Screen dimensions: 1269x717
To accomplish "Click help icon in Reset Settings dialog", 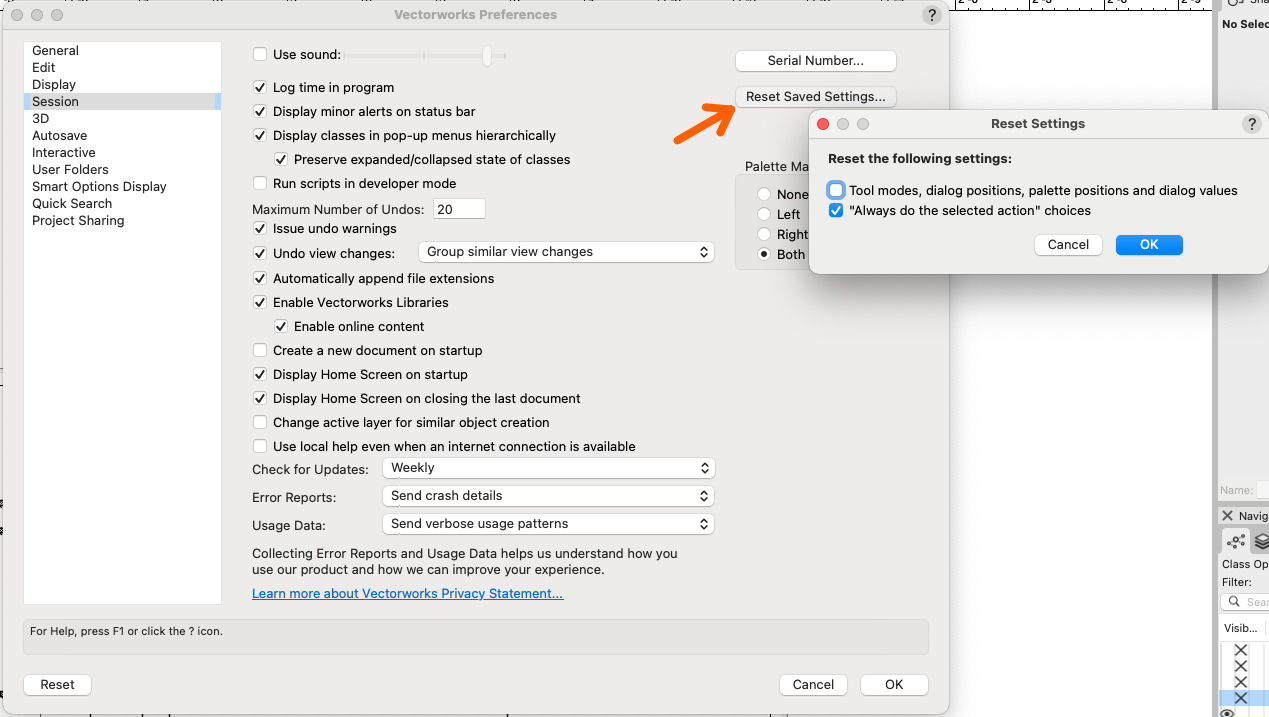I will coord(1251,124).
